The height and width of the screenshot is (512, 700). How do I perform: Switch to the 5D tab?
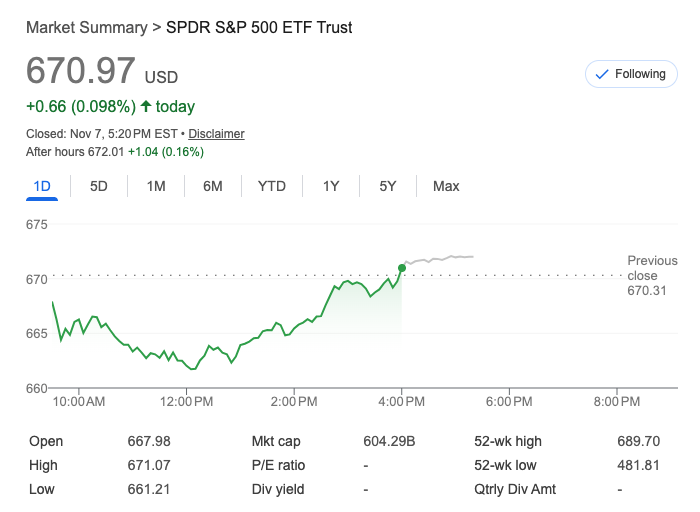coord(99,186)
